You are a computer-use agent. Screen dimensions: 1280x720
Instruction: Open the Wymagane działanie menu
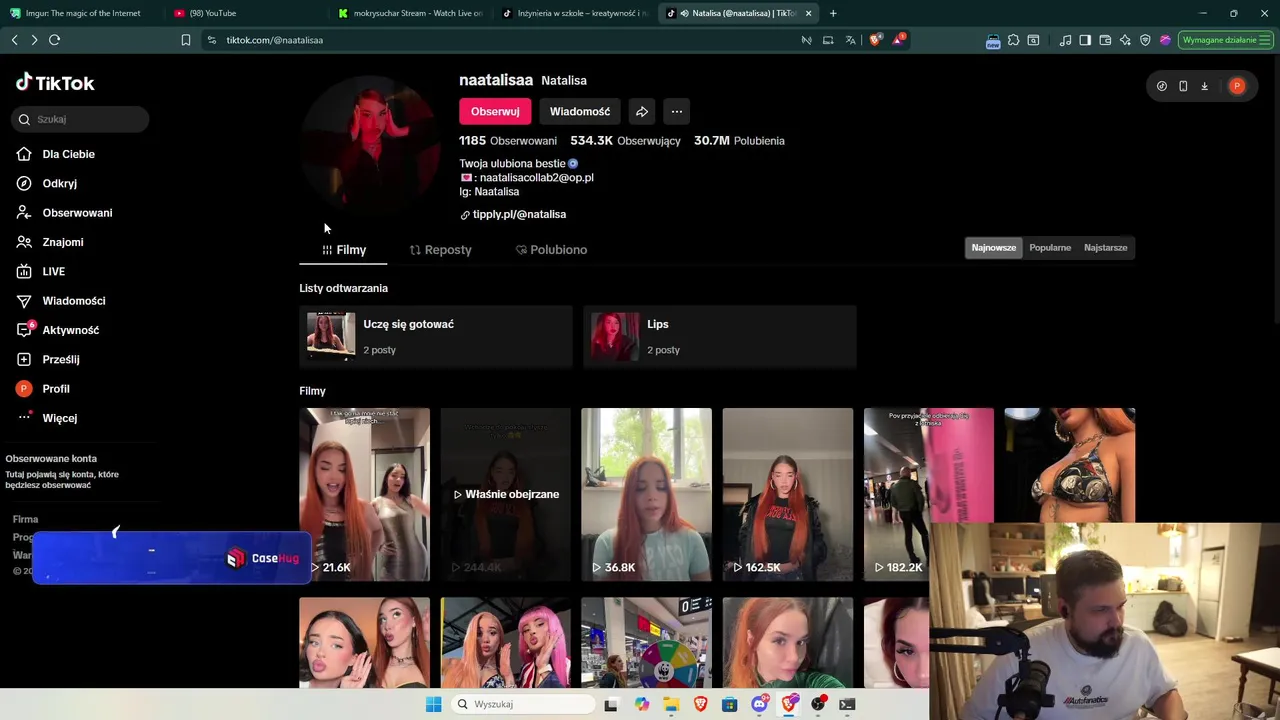(1225, 40)
